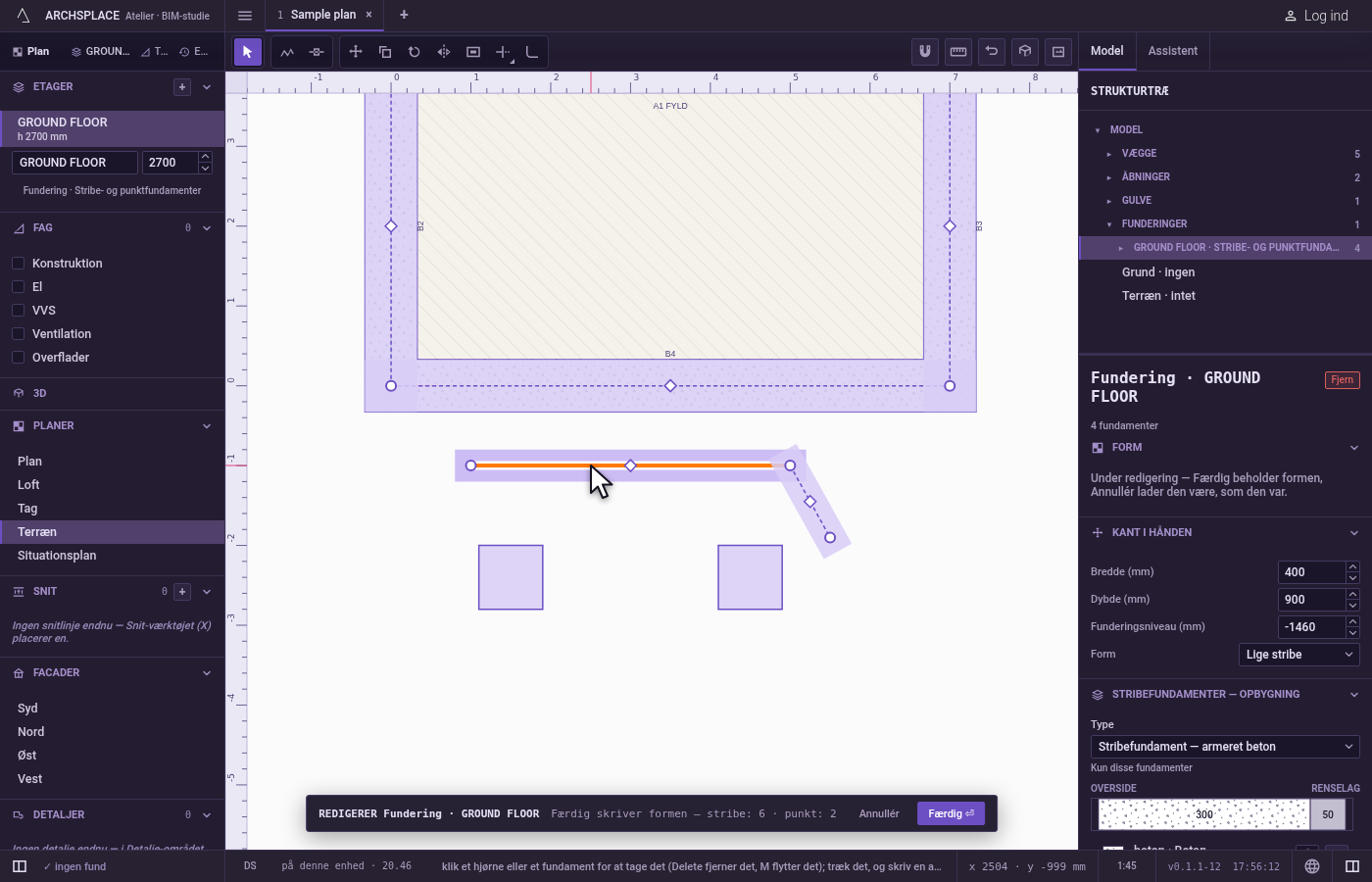Viewport: 1372px width, 882px height.
Task: Activate the Mirror tool icon
Action: (x=444, y=52)
